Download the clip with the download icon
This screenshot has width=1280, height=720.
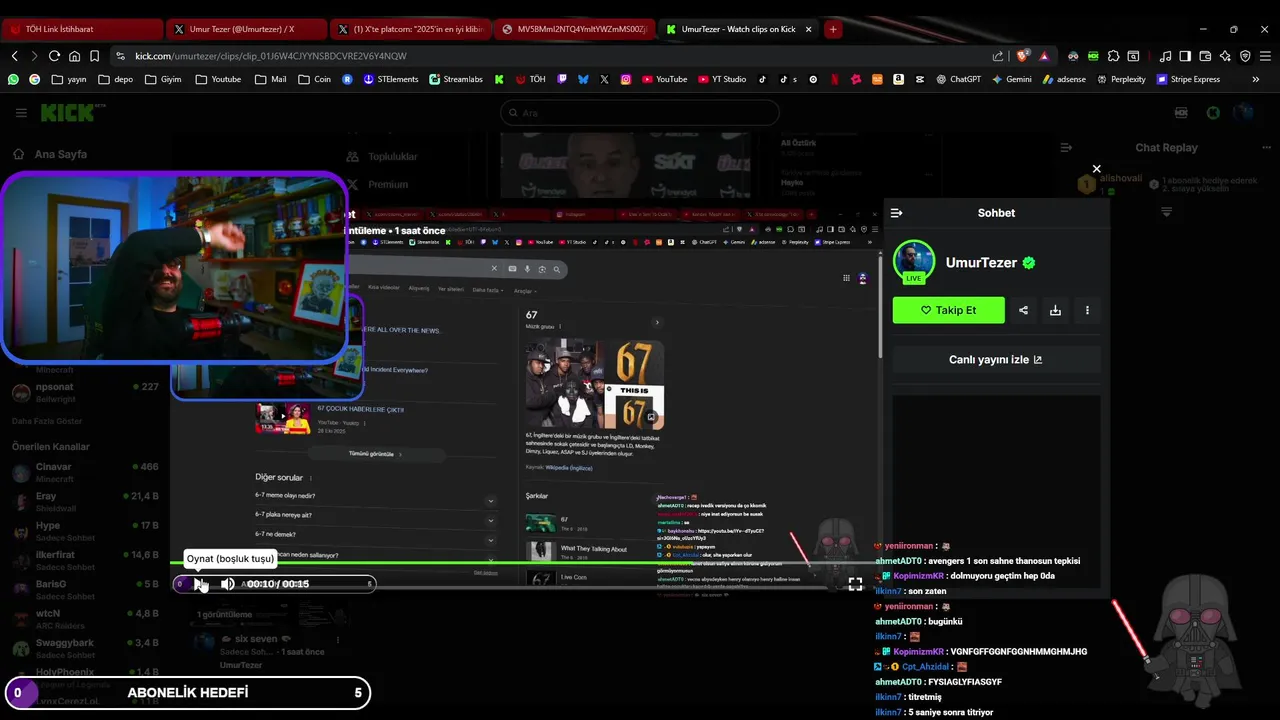[1055, 310]
